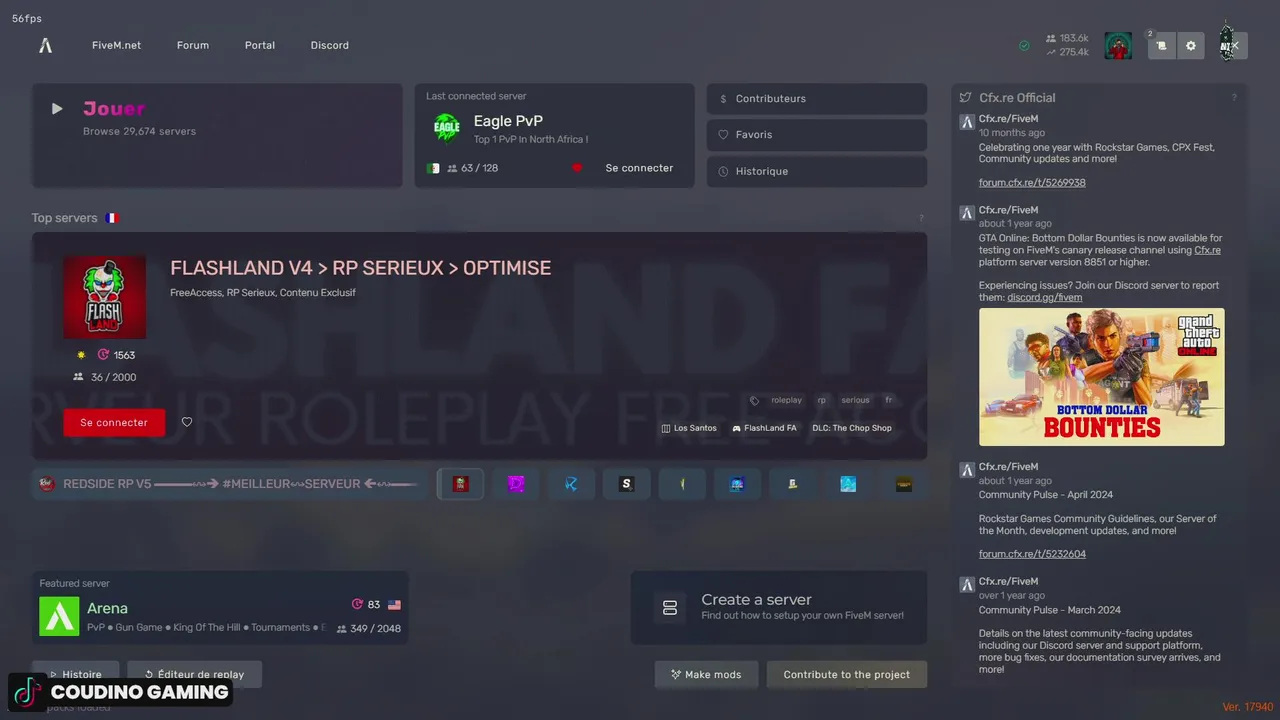Screen dimensions: 1280x720
Task: Click the roleplay tag
Action: pyautogui.click(x=786, y=400)
